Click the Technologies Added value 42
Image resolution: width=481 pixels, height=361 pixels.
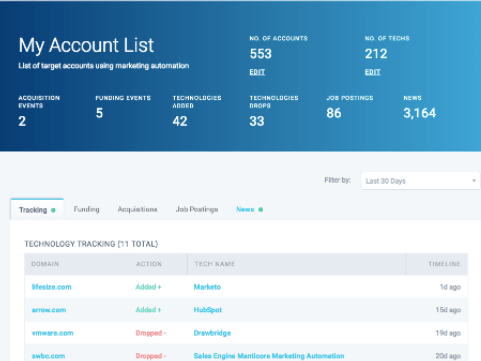(x=180, y=121)
